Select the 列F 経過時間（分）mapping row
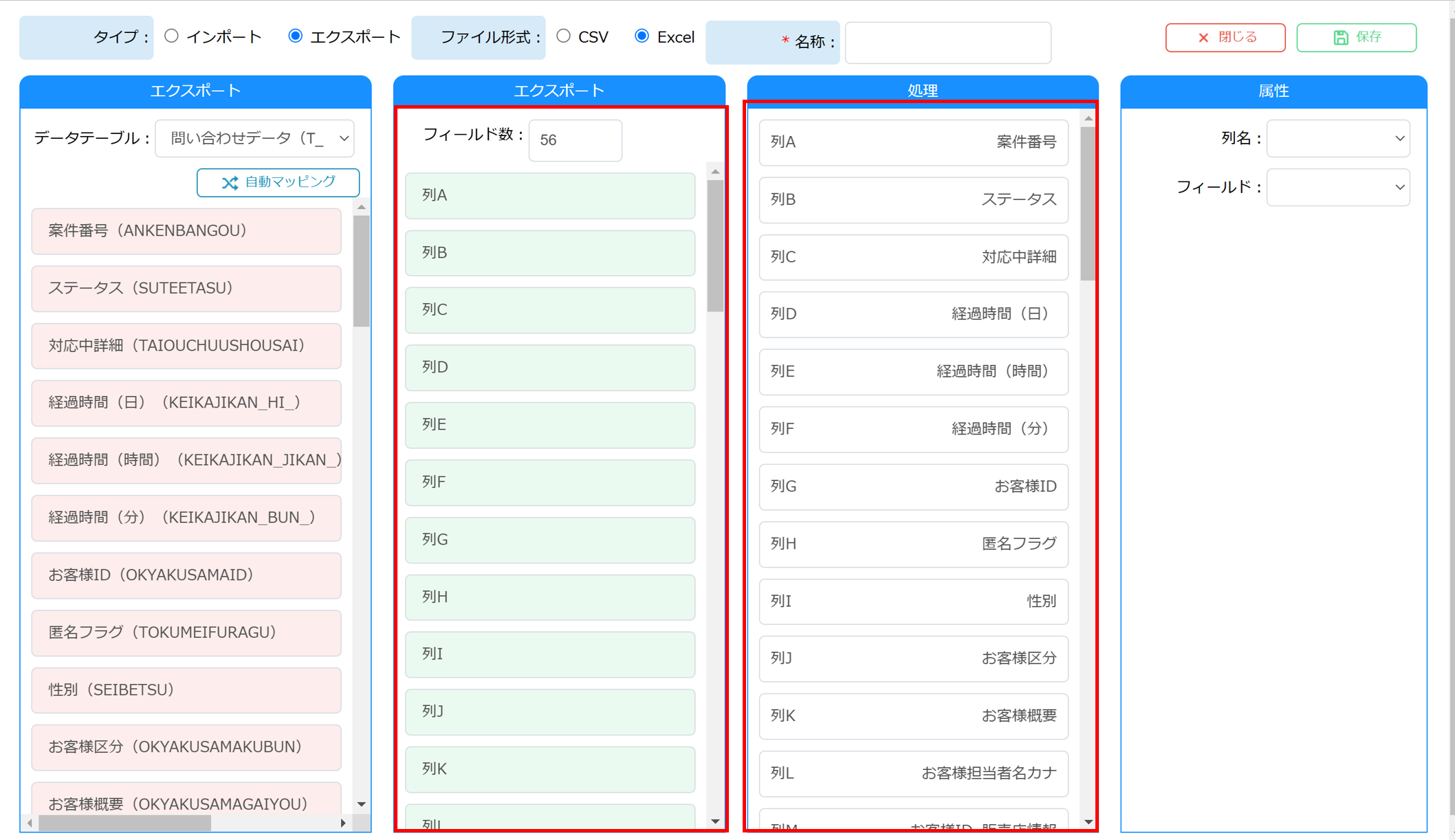This screenshot has height=840, width=1455. [x=913, y=429]
